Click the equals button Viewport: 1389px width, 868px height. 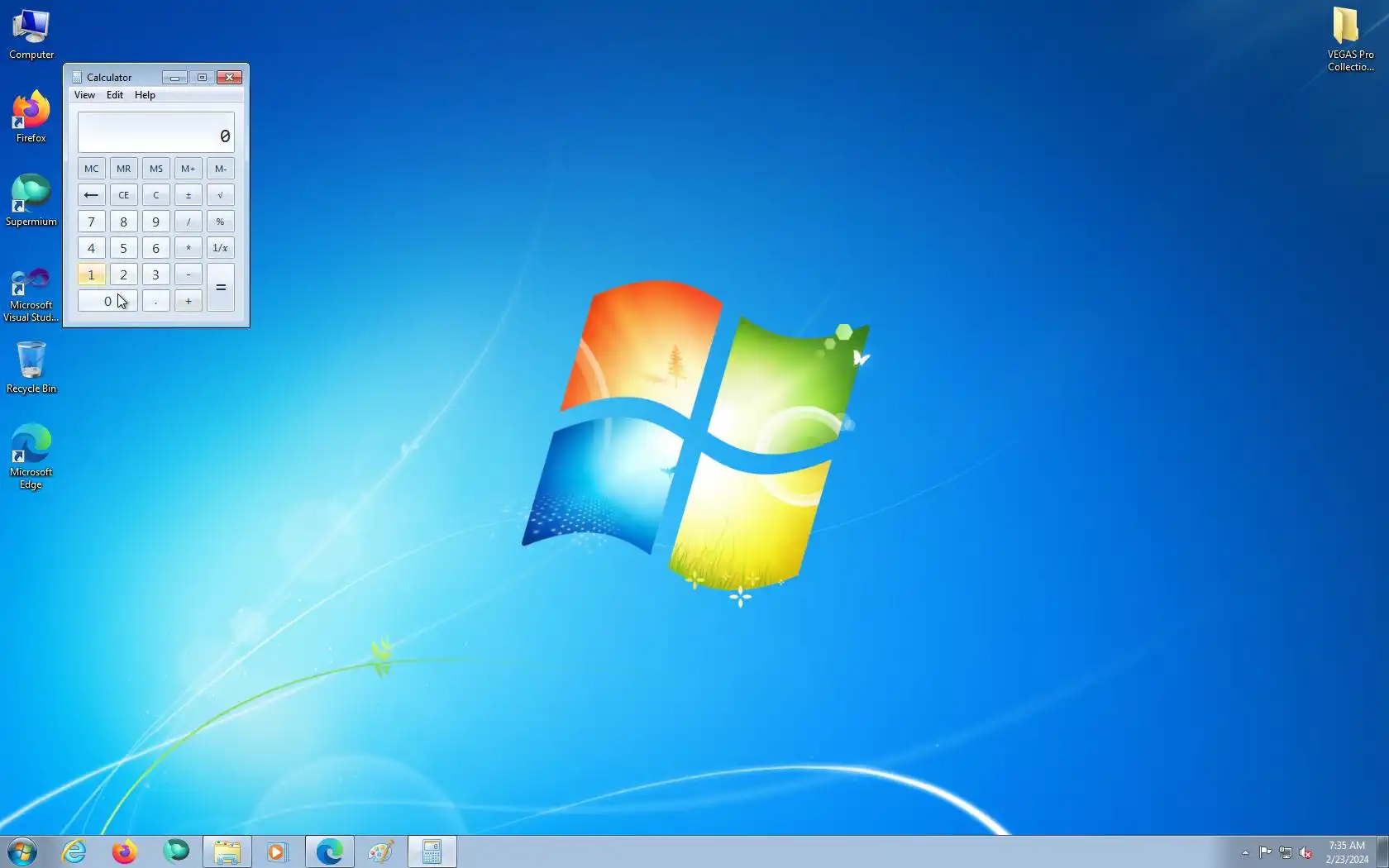[220, 288]
